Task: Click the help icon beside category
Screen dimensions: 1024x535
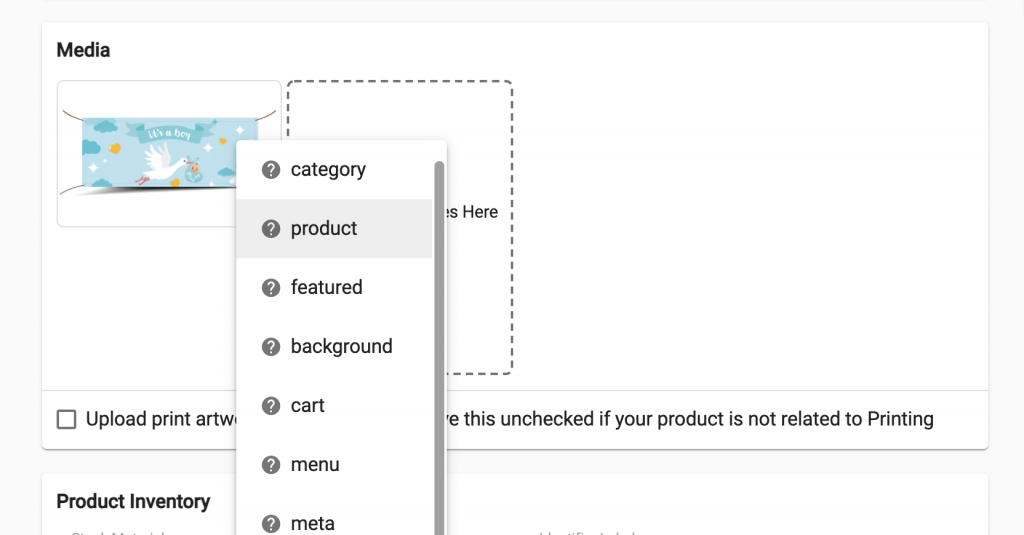Action: [271, 170]
